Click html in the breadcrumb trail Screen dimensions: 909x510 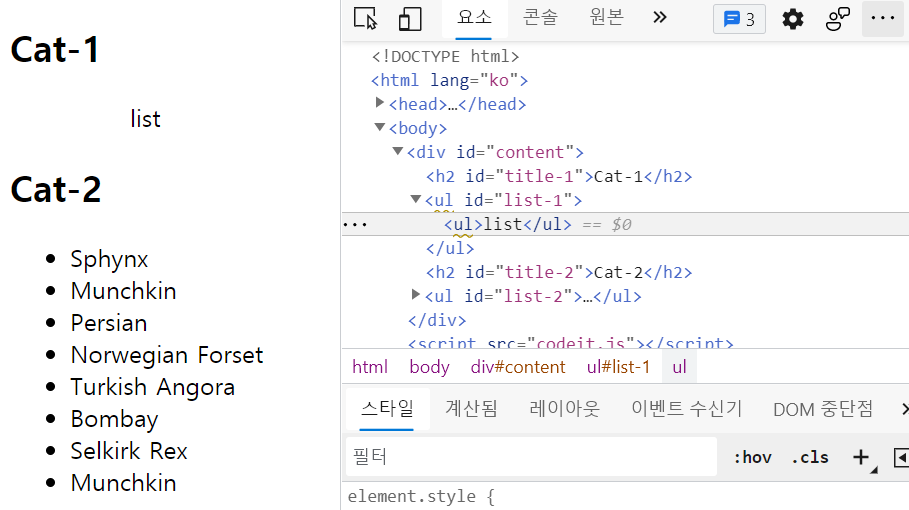370,367
